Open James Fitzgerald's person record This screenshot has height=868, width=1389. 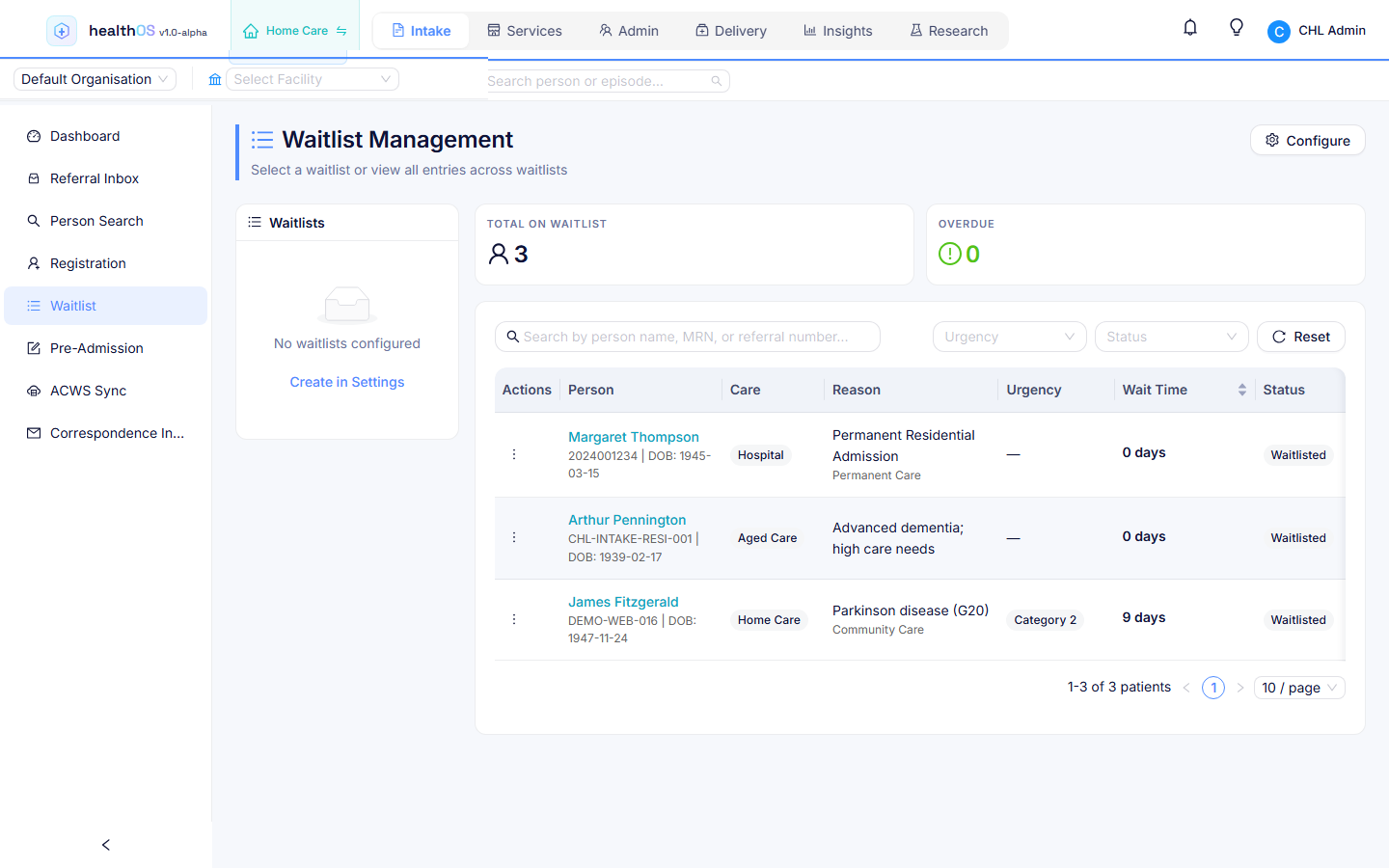click(x=623, y=602)
